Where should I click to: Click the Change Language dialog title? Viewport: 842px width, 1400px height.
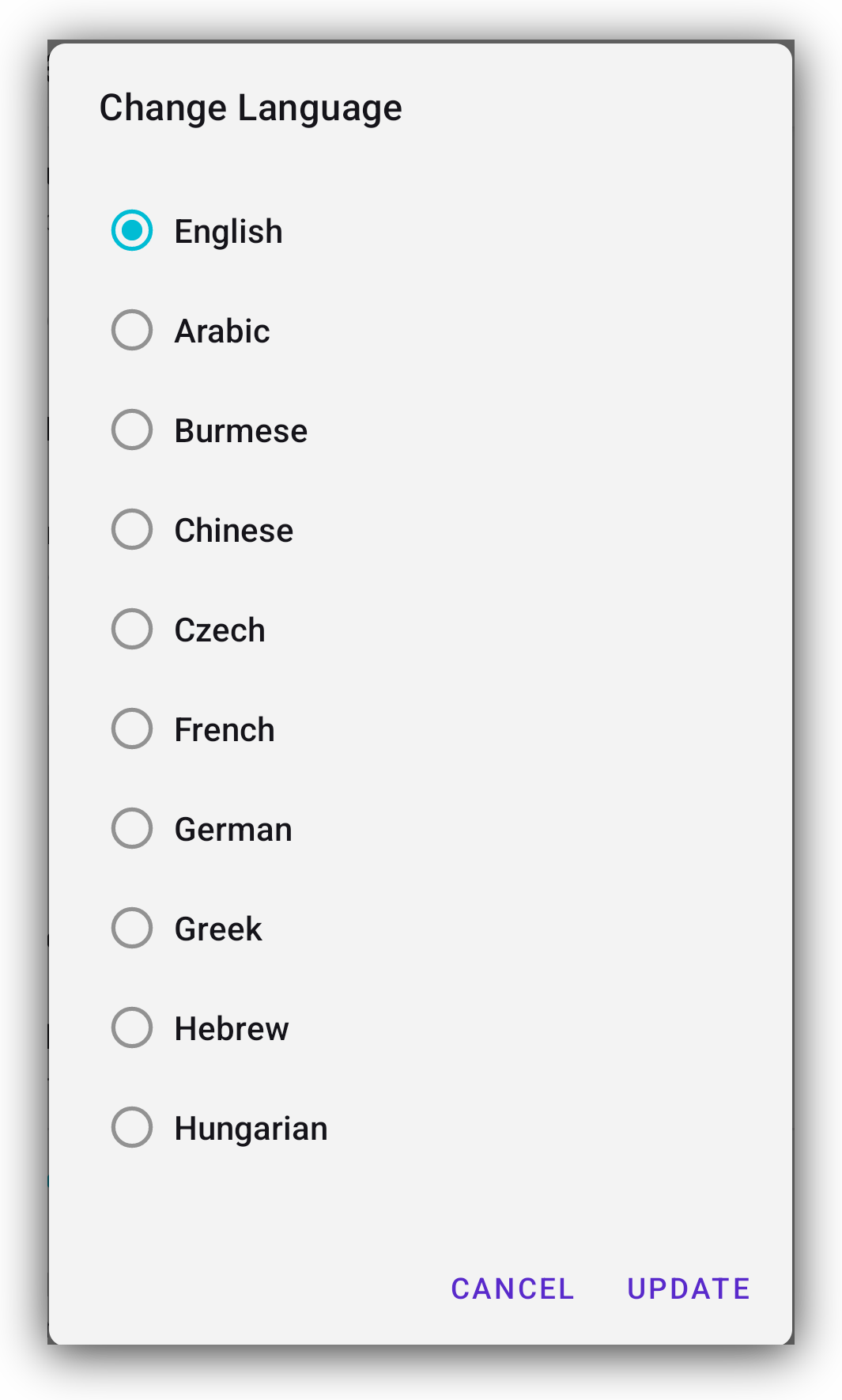250,107
